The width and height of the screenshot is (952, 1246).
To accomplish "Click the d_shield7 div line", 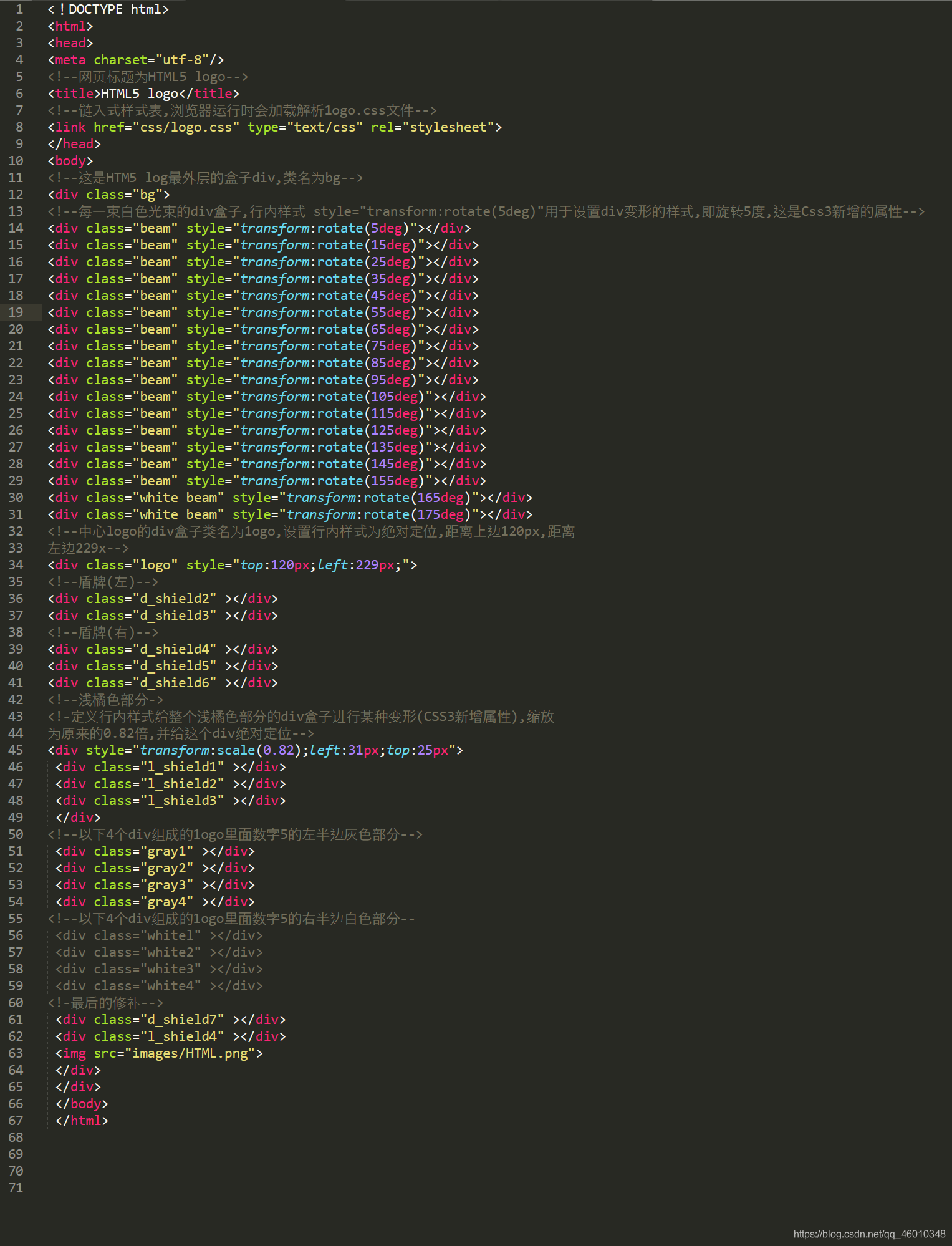I will [170, 1020].
